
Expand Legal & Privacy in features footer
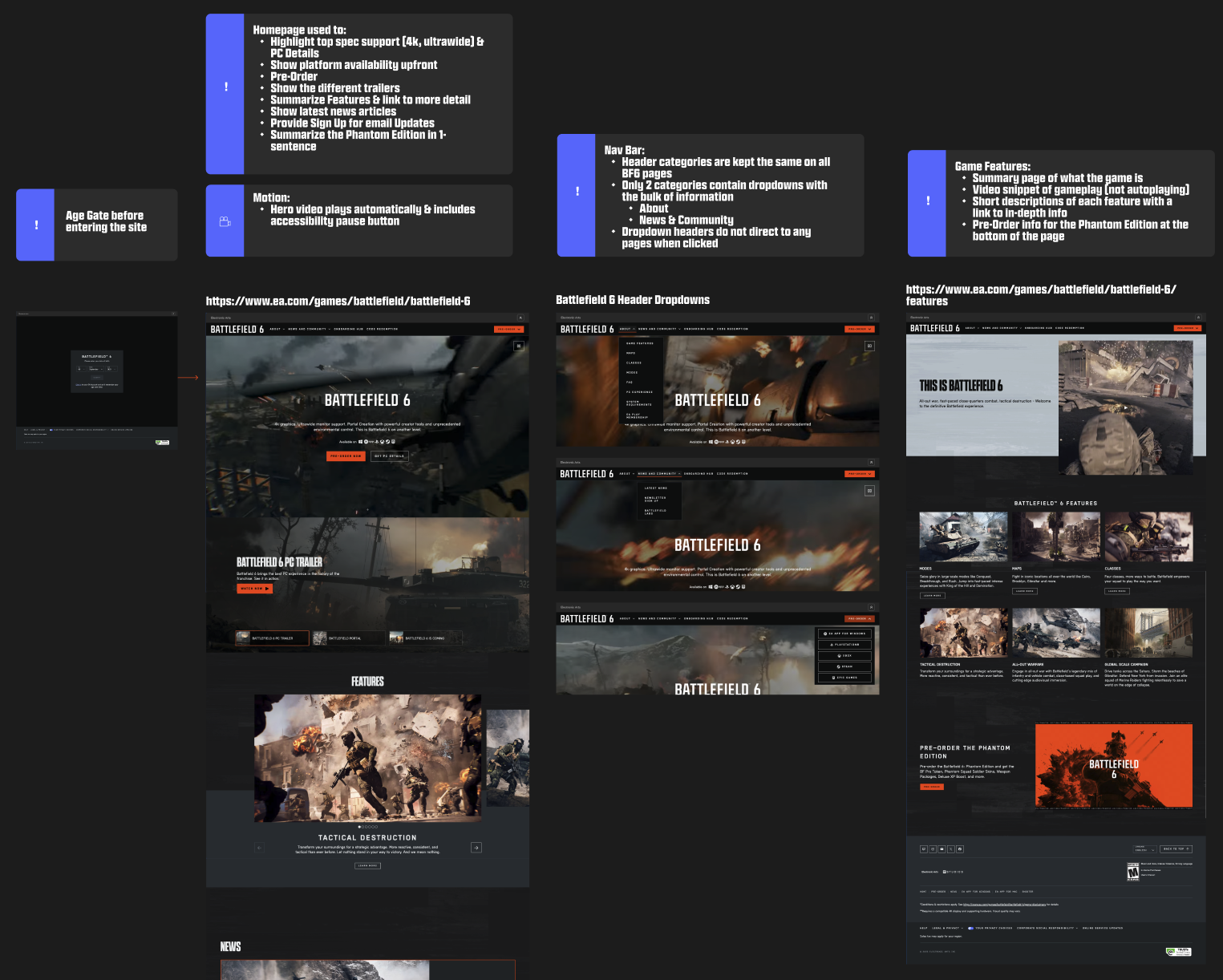[x=946, y=928]
